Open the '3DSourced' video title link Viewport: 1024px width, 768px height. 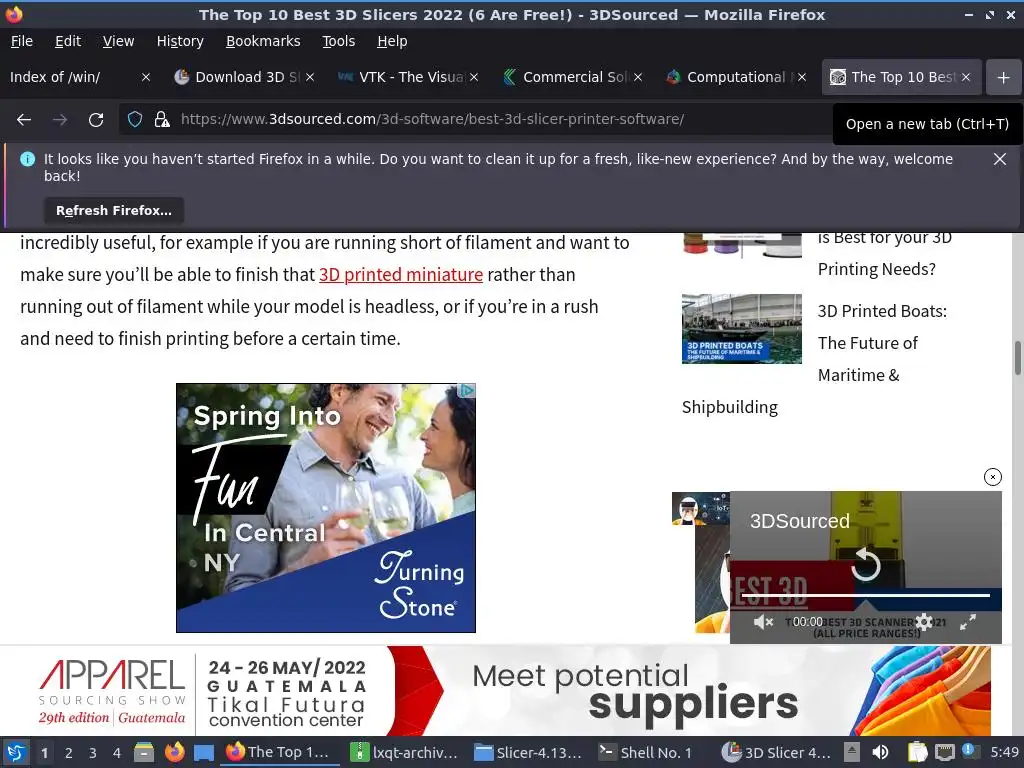(x=799, y=521)
